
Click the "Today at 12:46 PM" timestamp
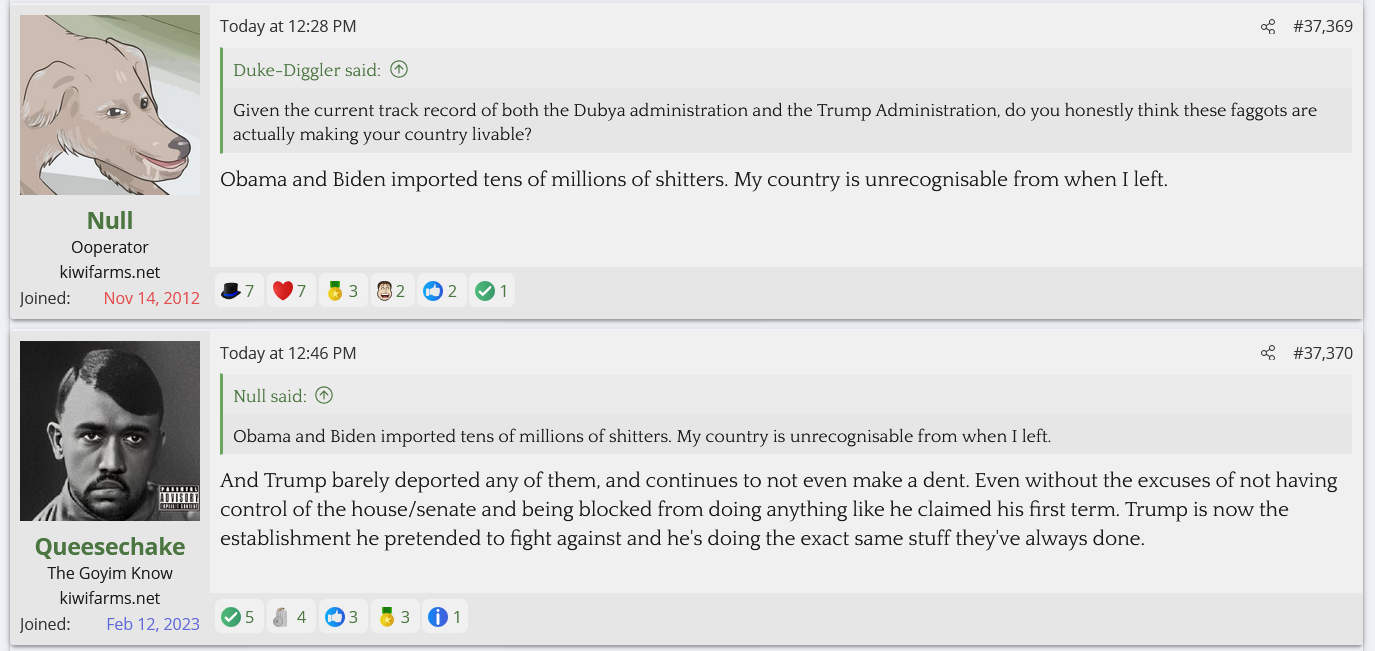click(288, 353)
